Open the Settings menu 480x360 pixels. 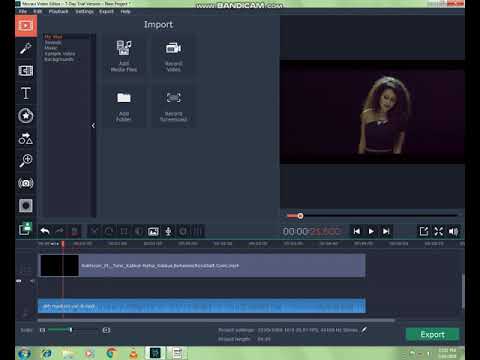point(84,12)
